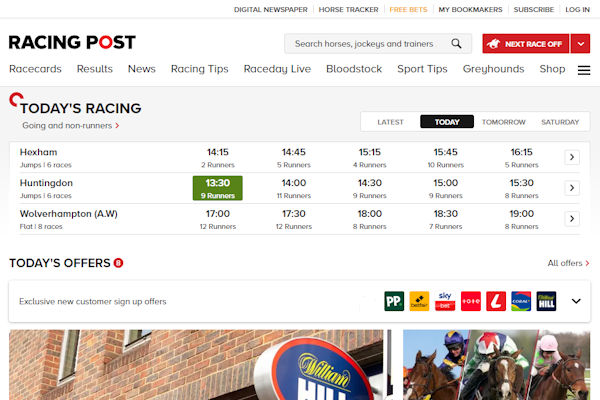This screenshot has height=400, width=600.
Task: Open the Wolverhampton 19:00 race
Action: coord(522,219)
